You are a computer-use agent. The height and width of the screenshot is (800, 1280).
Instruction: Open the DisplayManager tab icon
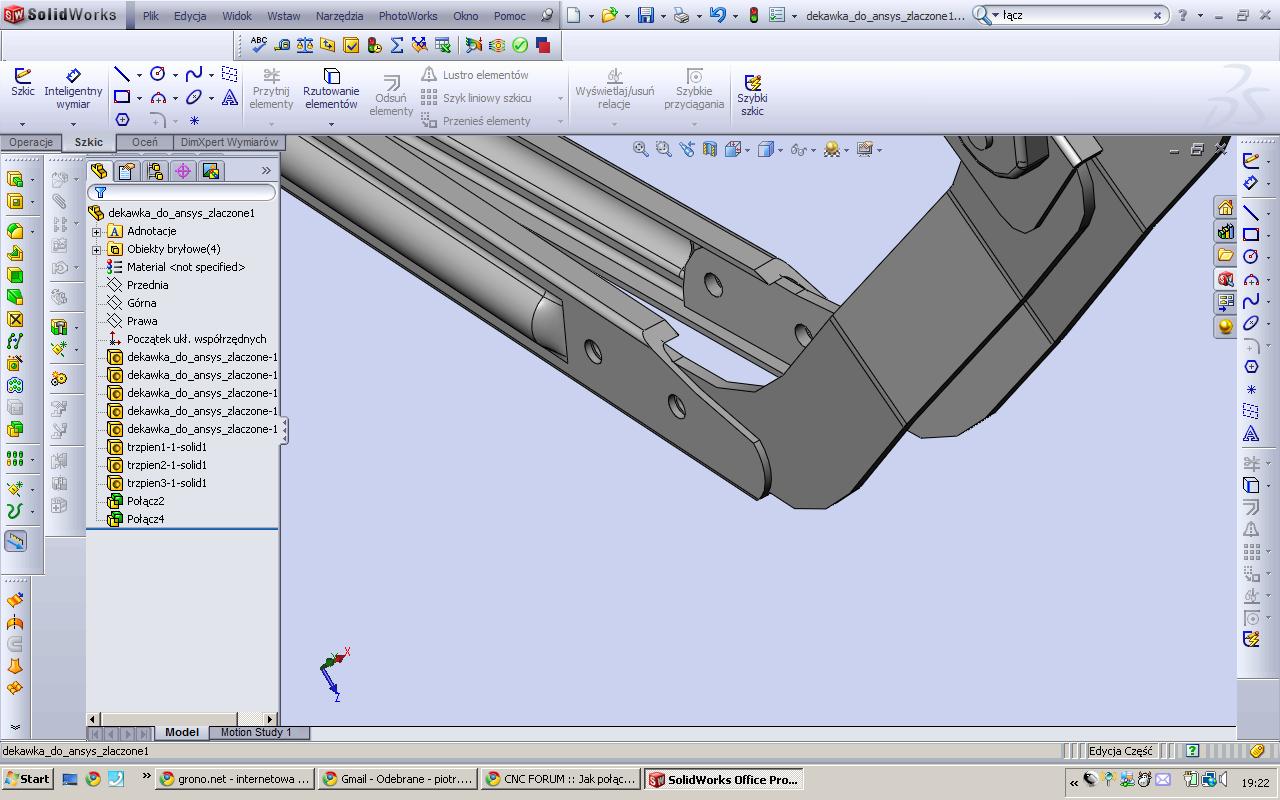(x=210, y=171)
